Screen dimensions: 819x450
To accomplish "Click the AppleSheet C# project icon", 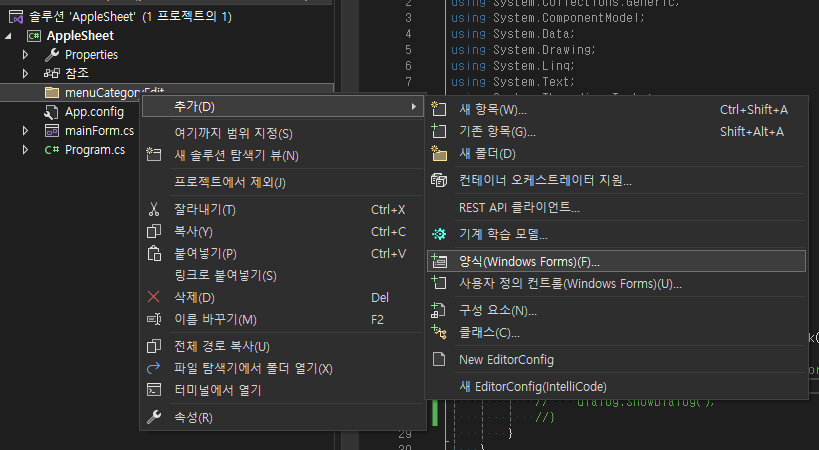I will (x=34, y=36).
